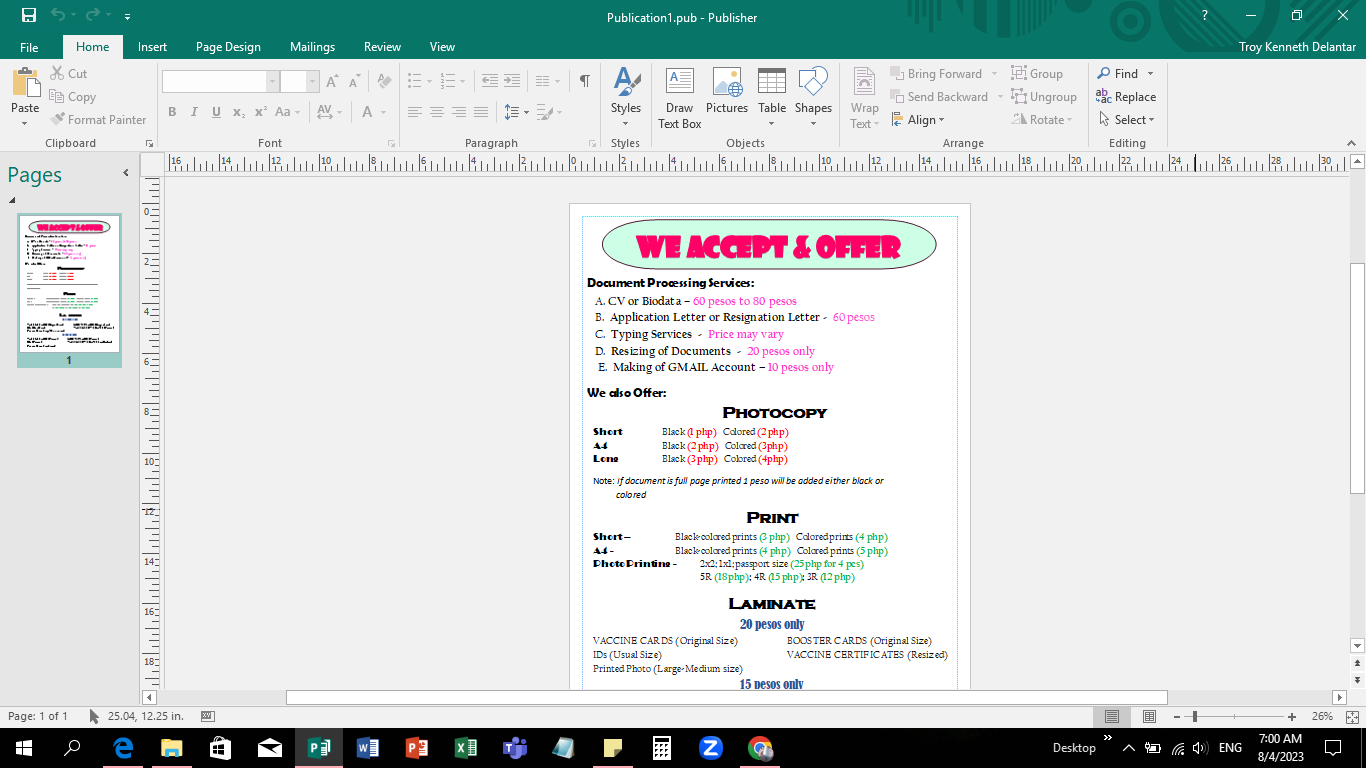Viewport: 1366px width, 768px height.
Task: Open the Word app from the taskbar
Action: [368, 748]
